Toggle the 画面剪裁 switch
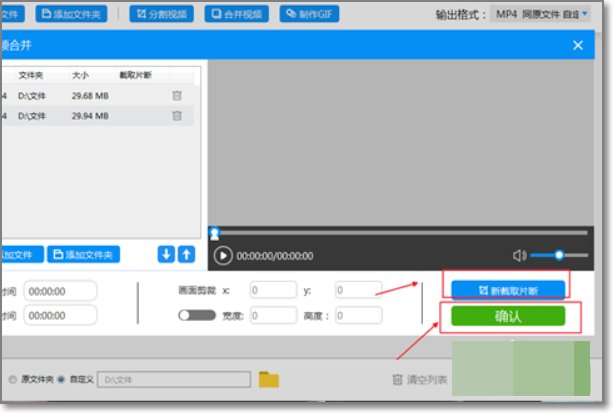Screen dimensions: 613x413 pyautogui.click(x=197, y=315)
